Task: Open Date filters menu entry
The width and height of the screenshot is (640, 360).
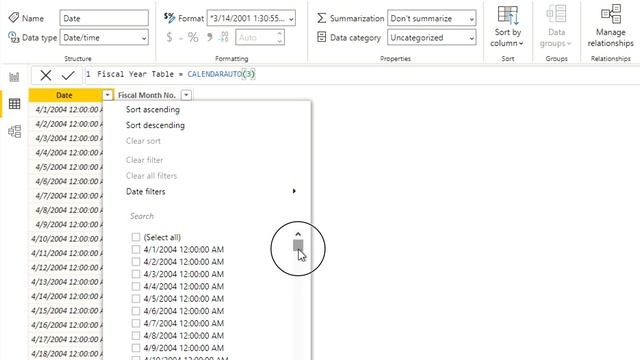Action: [146, 191]
